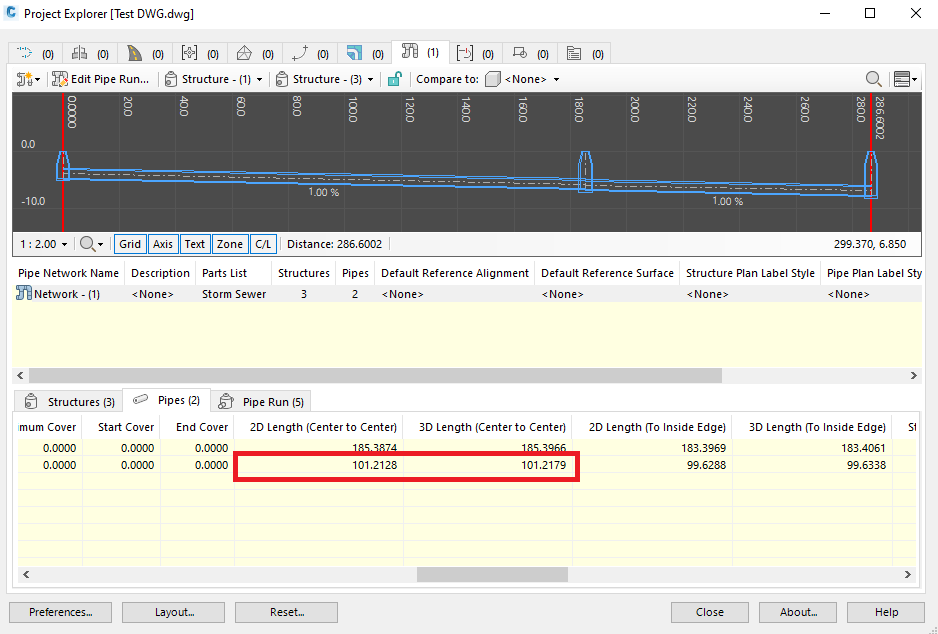Open the view layout options dropdown icon
The height and width of the screenshot is (634, 938).
(x=905, y=79)
